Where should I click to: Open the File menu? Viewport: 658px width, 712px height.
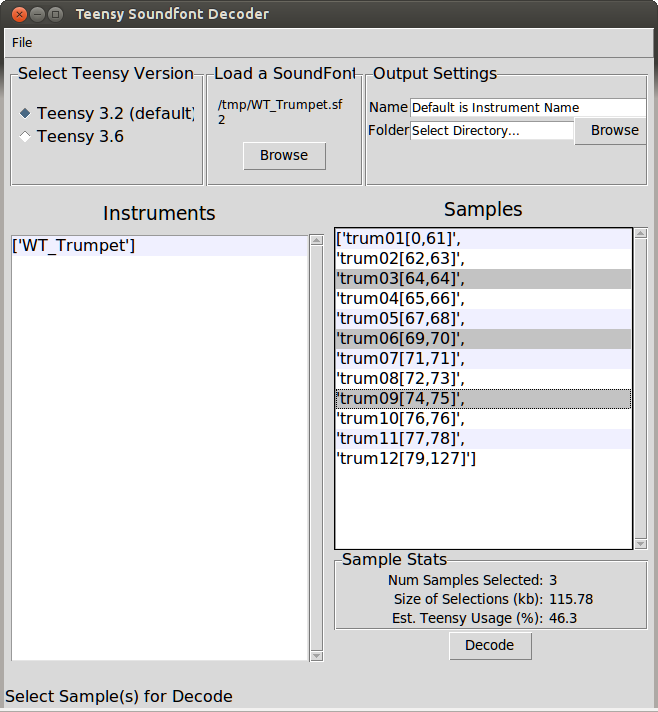22,43
